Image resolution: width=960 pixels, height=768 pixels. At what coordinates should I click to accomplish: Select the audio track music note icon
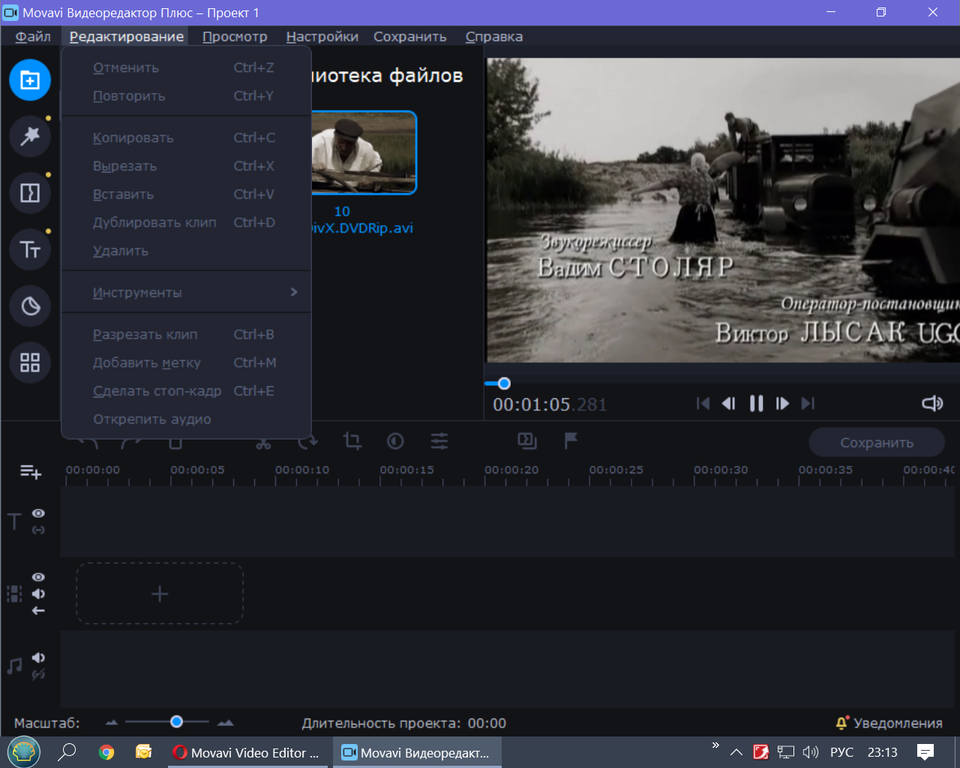click(x=14, y=666)
